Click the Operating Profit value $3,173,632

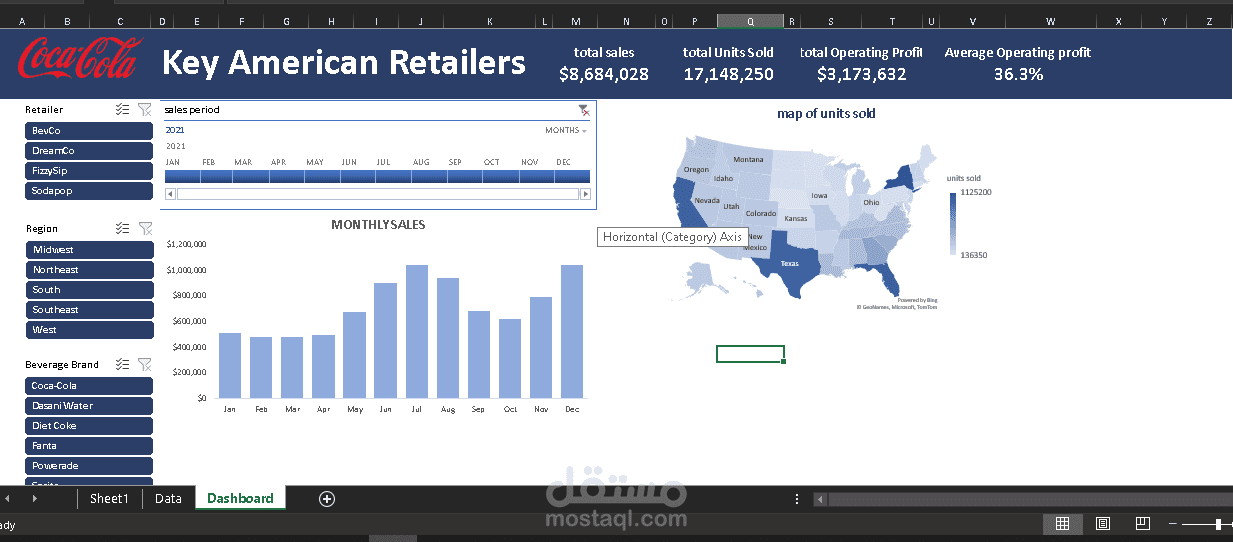861,74
